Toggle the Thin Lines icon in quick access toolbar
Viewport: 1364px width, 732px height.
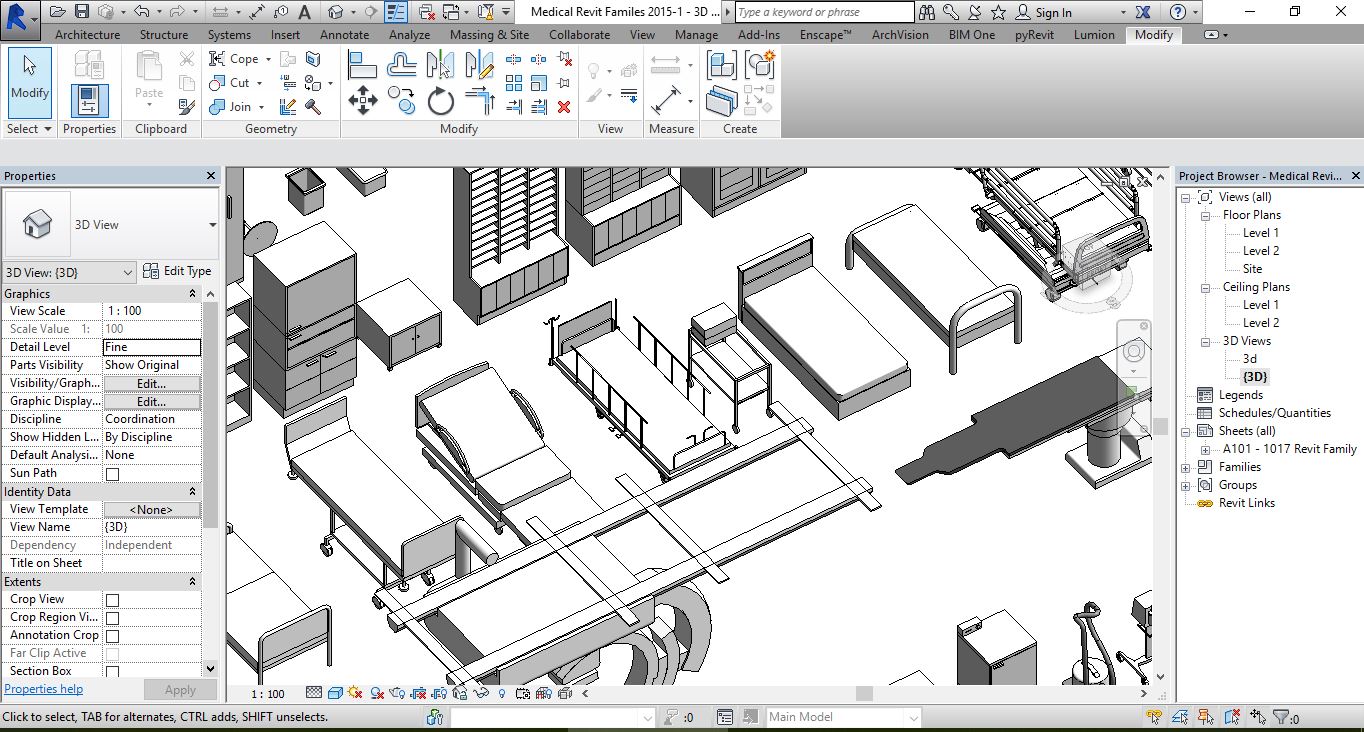coord(397,12)
